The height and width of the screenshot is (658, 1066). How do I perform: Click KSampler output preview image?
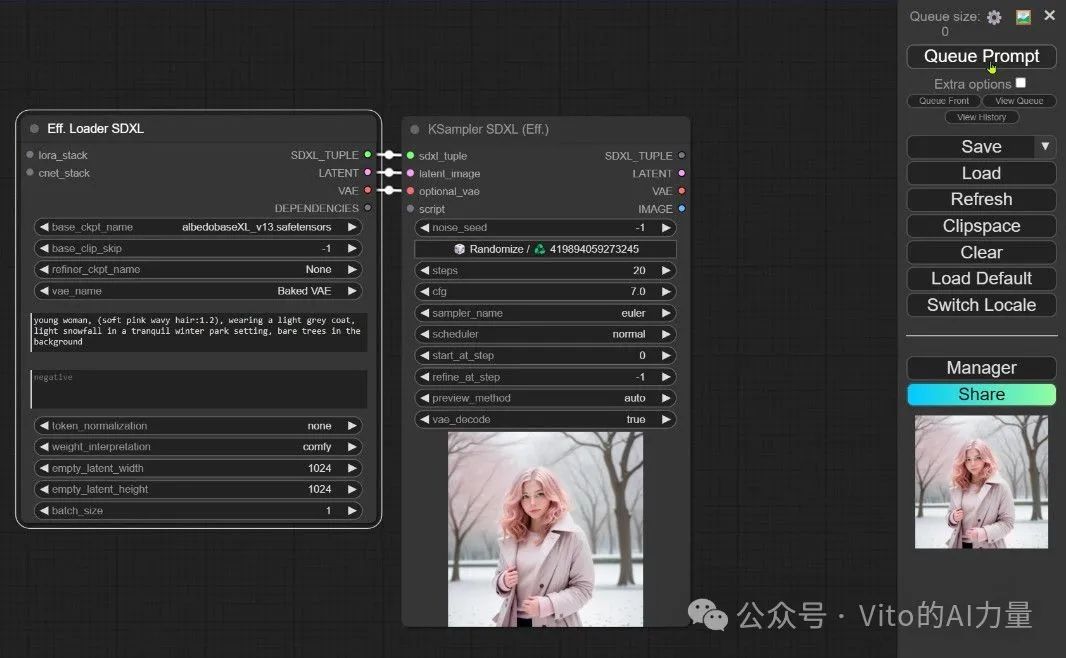(545, 530)
